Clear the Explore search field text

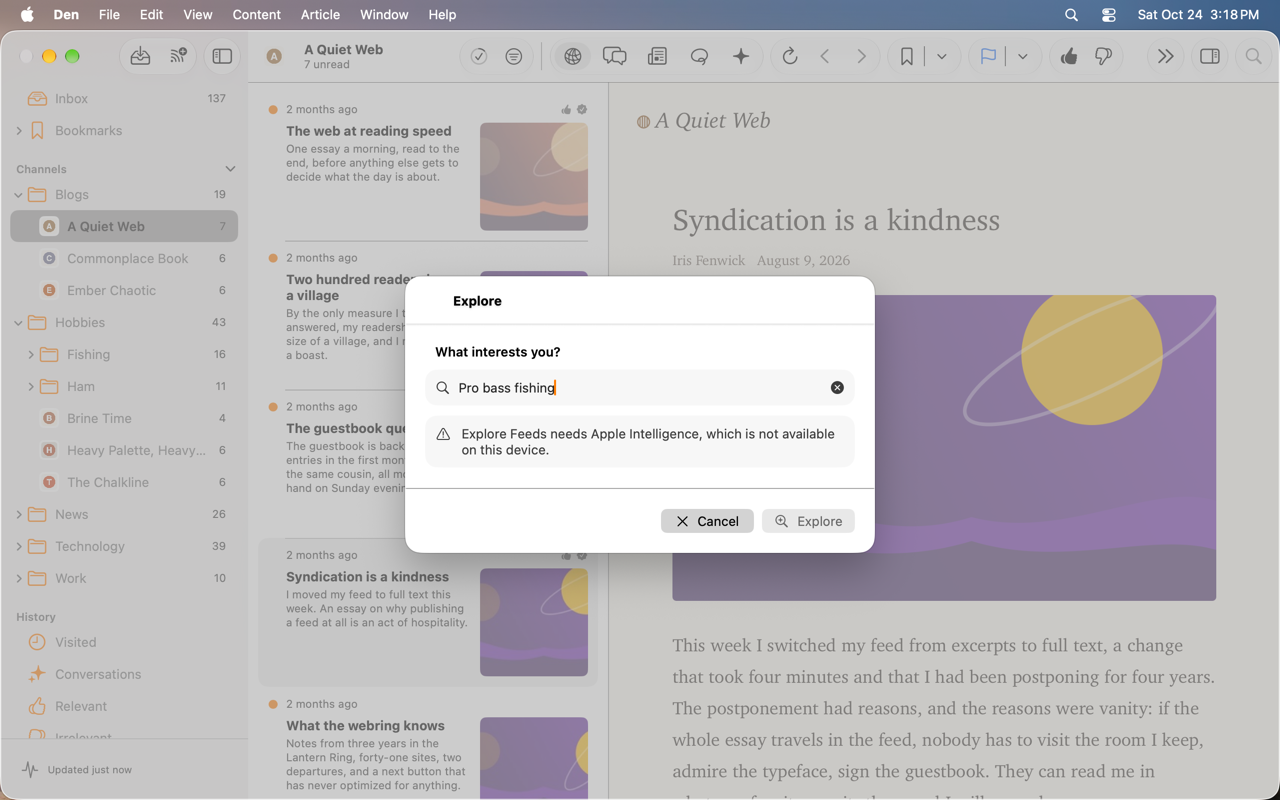click(837, 388)
